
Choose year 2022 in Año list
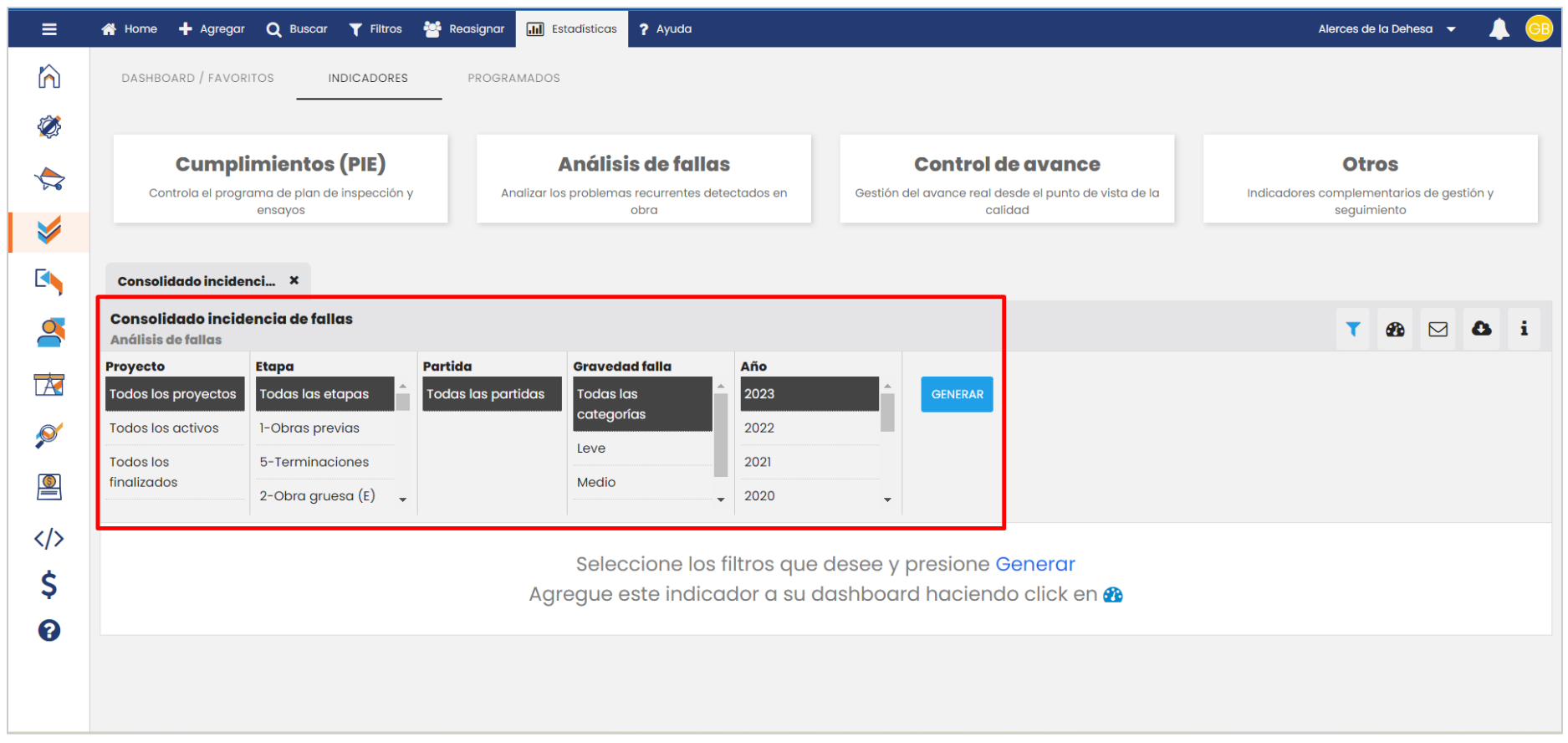click(759, 428)
